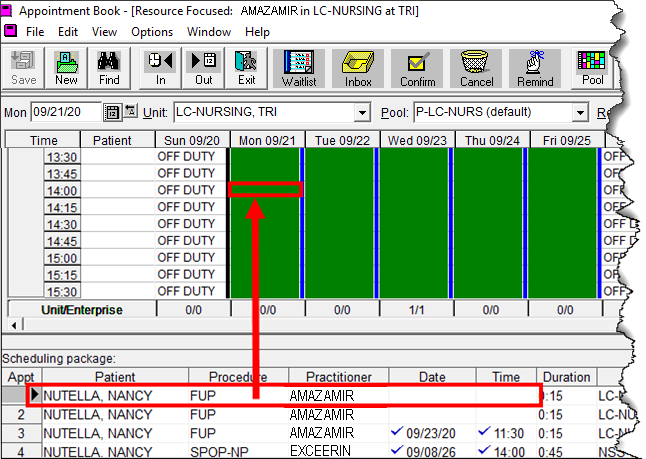Click the 15:00 time row label

pyautogui.click(x=62, y=258)
